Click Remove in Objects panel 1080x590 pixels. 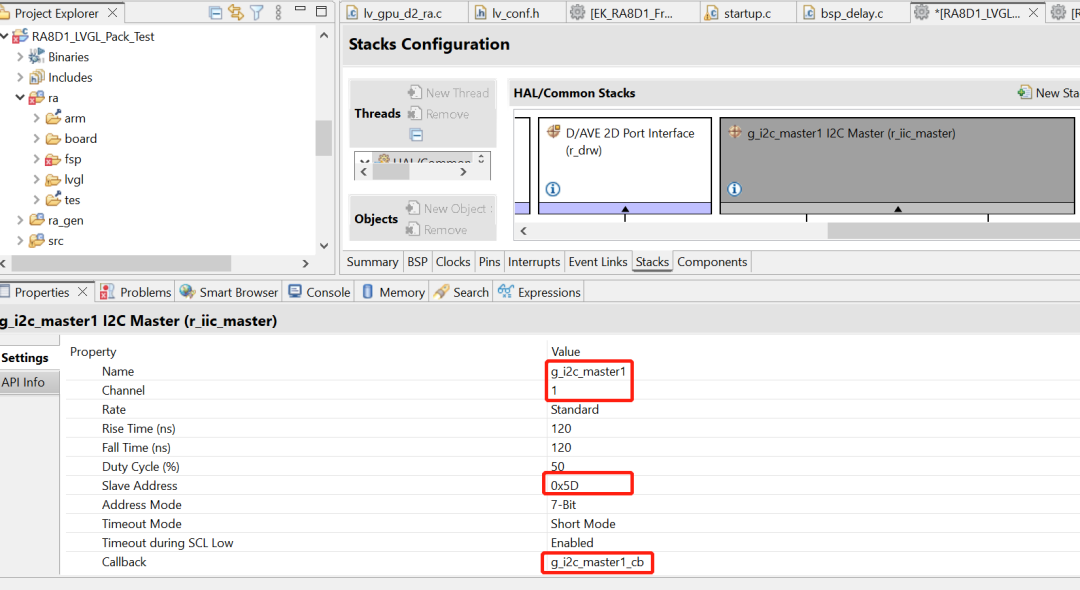pyautogui.click(x=437, y=229)
